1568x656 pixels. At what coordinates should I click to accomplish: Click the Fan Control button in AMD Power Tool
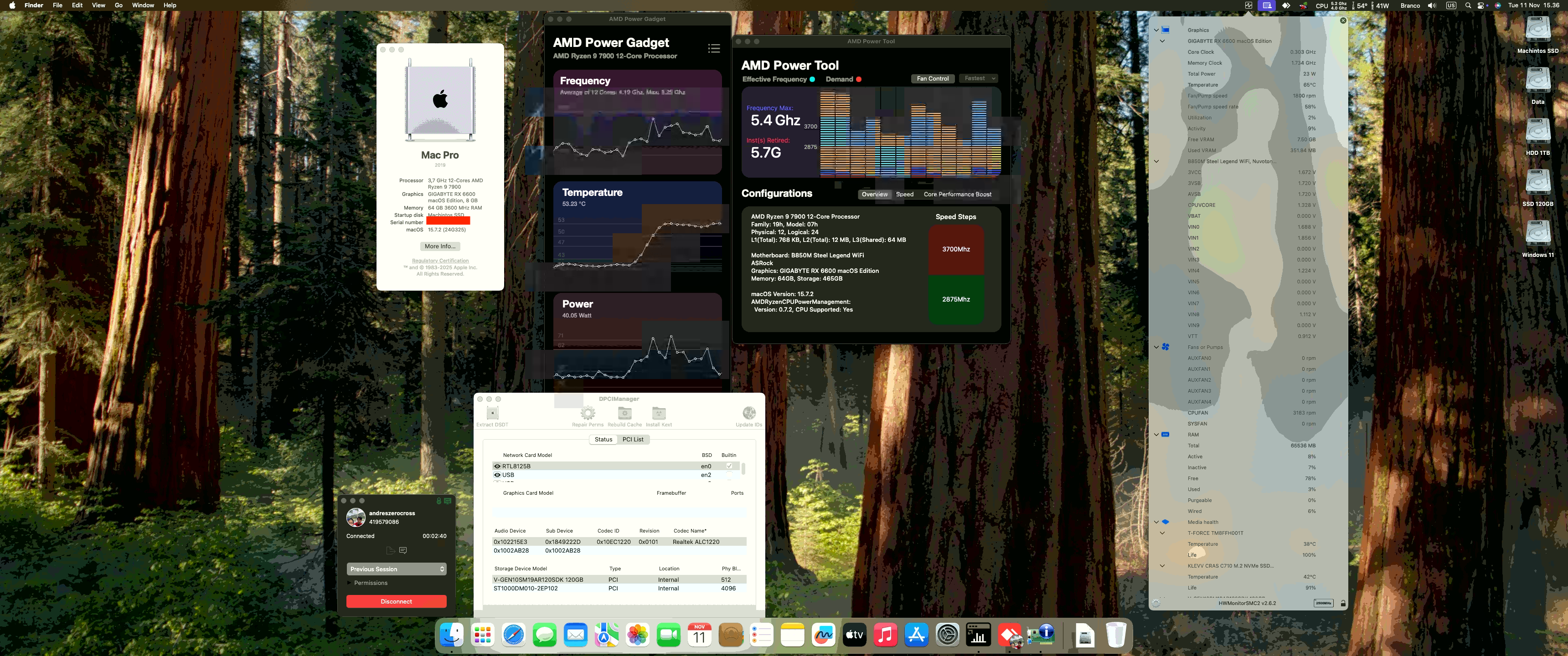(933, 78)
